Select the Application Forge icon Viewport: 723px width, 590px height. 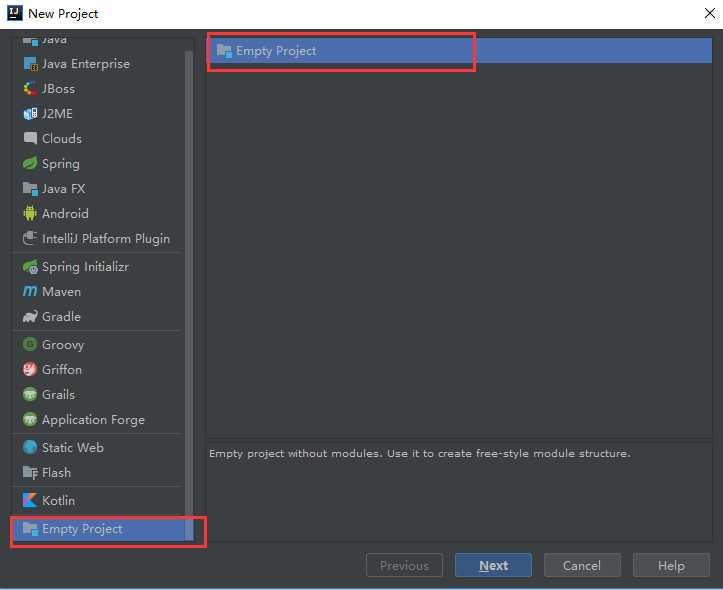30,419
